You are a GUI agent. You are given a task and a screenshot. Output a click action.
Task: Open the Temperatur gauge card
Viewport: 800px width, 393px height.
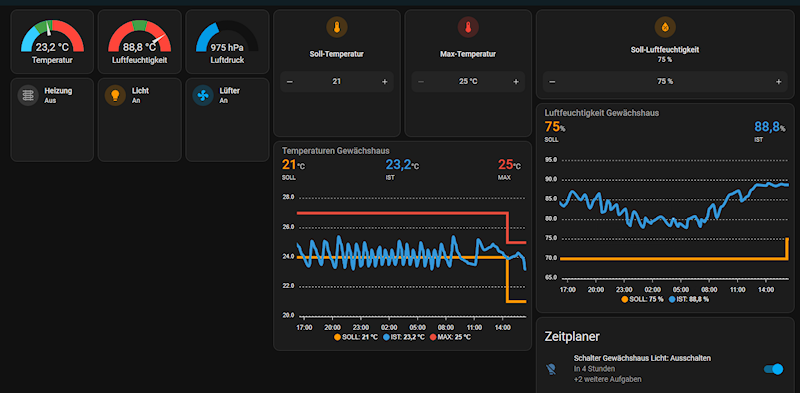52,42
